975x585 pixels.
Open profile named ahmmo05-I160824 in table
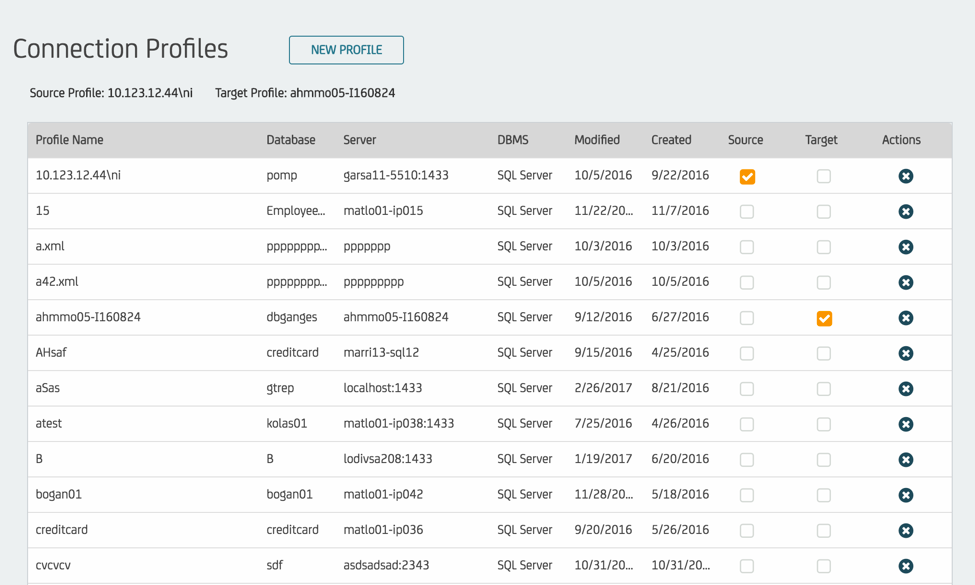click(88, 317)
